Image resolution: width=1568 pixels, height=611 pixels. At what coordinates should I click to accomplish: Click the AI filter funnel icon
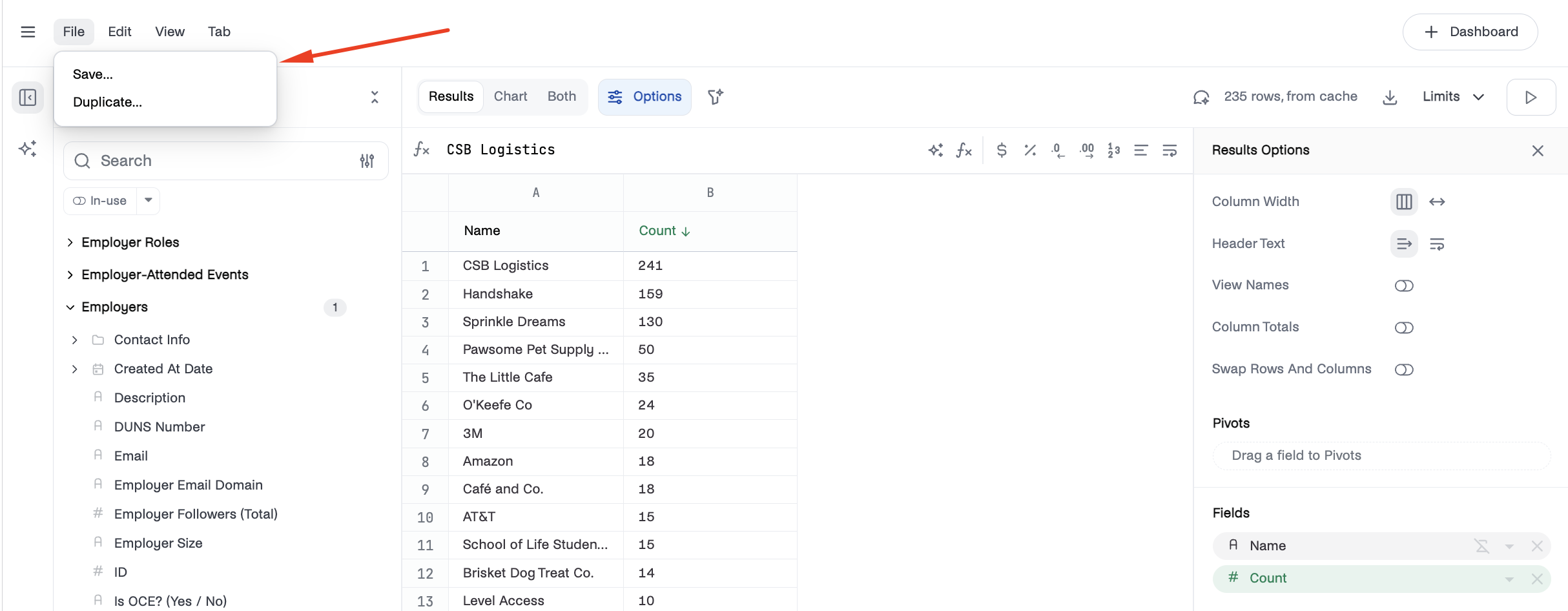pos(716,97)
